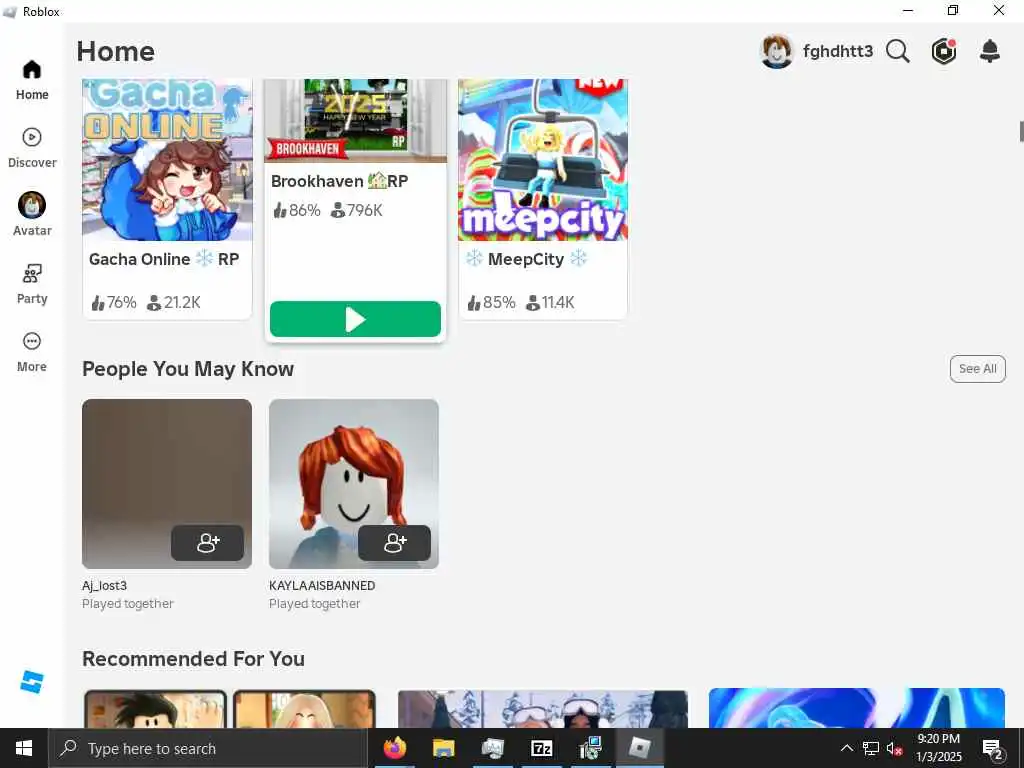The height and width of the screenshot is (768, 1024).
Task: Open the search magnifier icon
Action: point(898,51)
